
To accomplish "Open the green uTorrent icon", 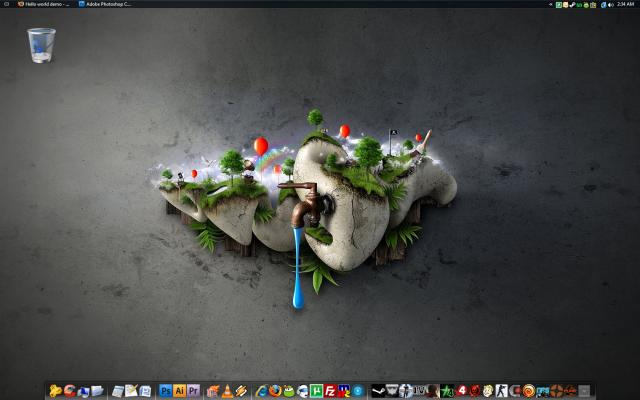I will (x=316, y=391).
